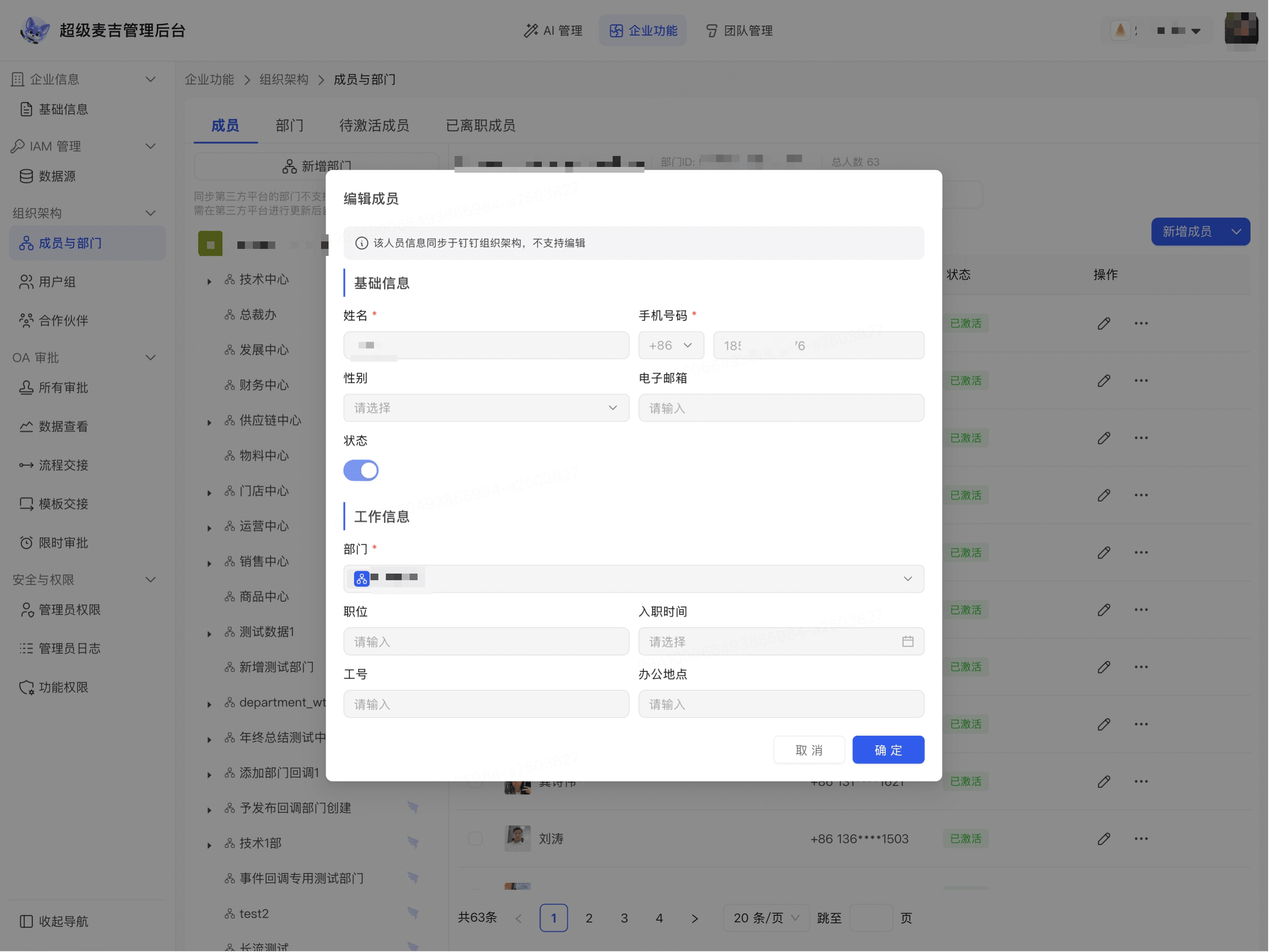
Task: Click edit pencil icon in 刘涛 row
Action: point(1104,839)
